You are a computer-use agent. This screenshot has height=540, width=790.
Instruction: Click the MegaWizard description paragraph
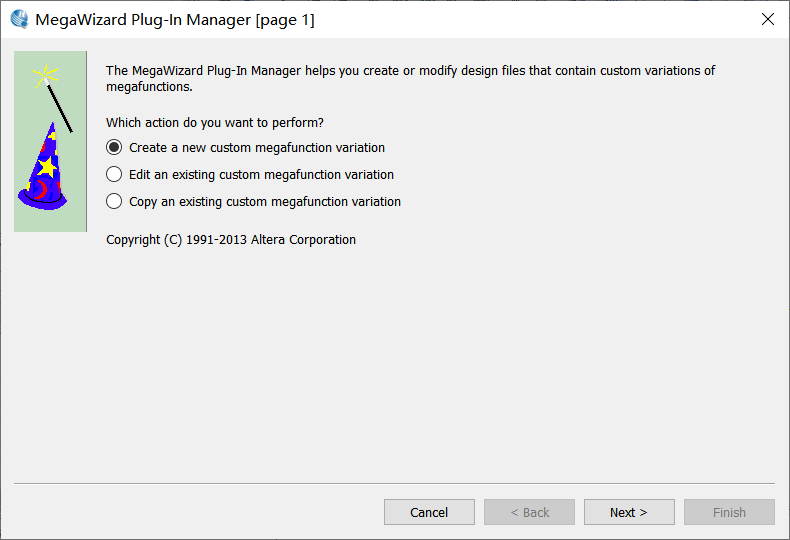tap(410, 78)
